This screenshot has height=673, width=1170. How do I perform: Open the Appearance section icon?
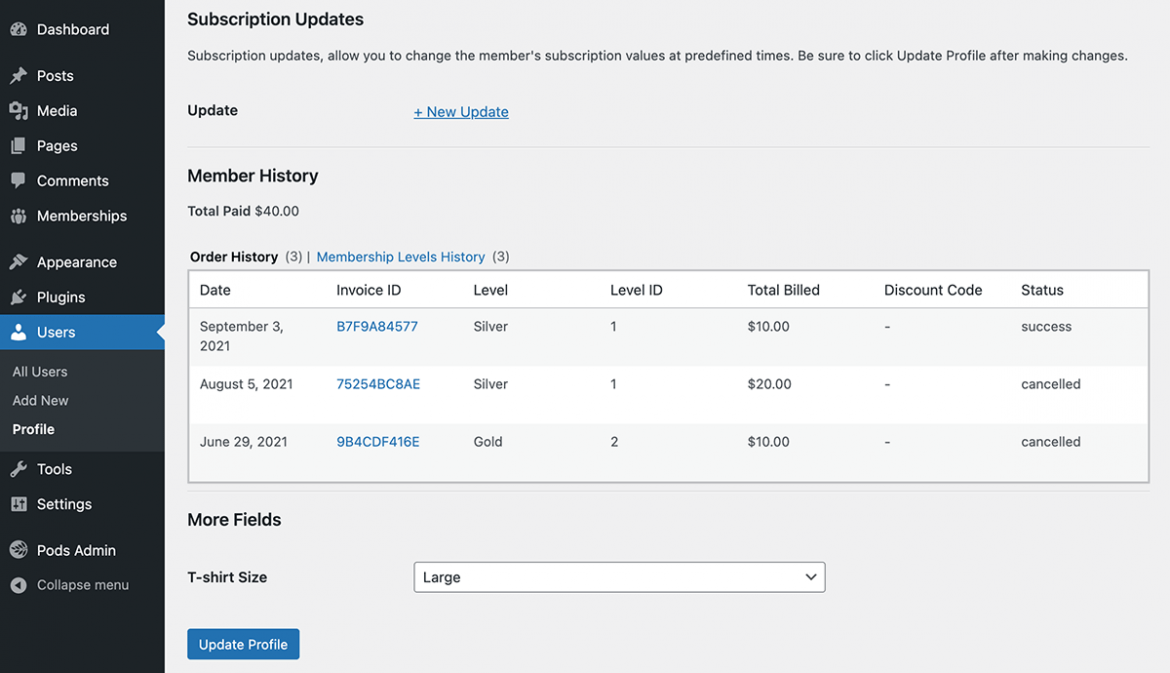18,261
